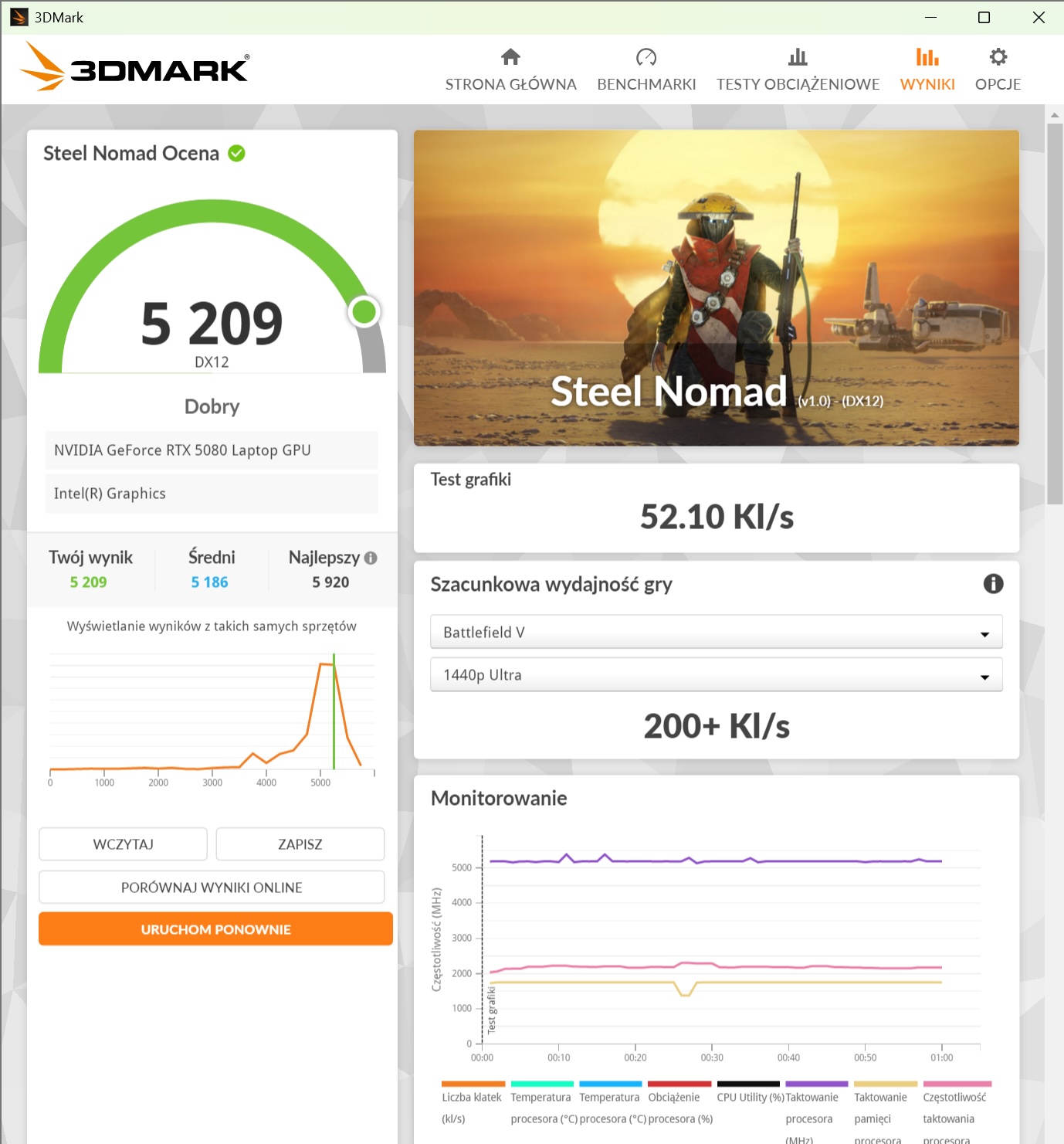
Task: Click the ZAPISZ button
Action: pyautogui.click(x=300, y=844)
